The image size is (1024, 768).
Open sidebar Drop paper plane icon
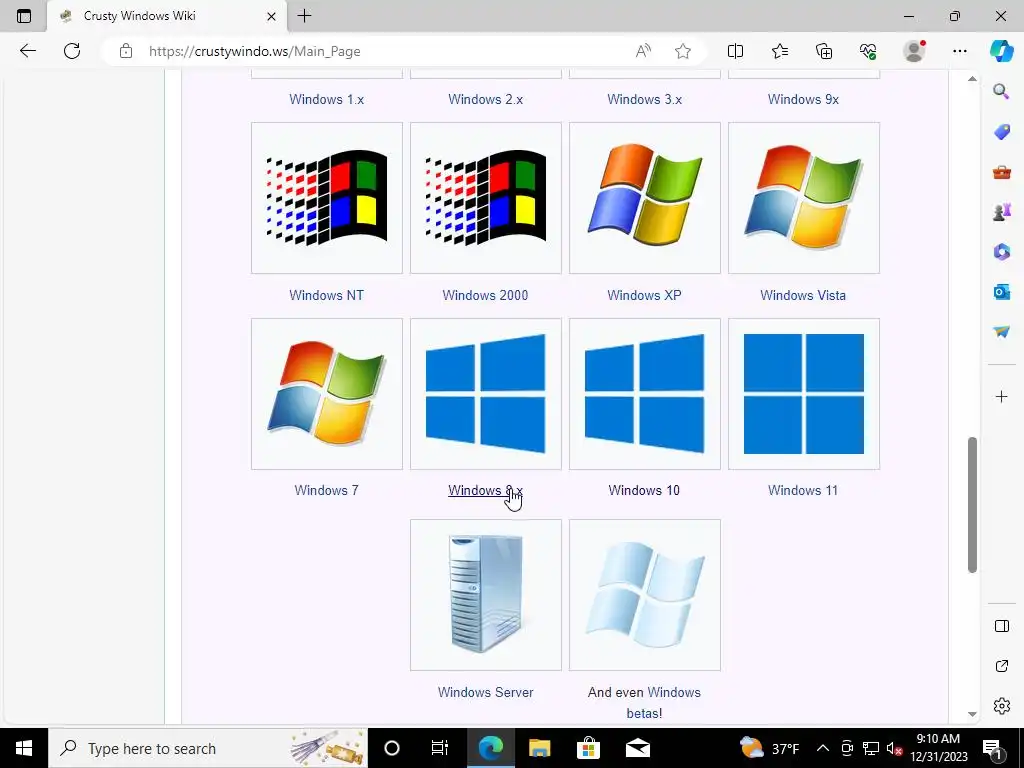(x=1001, y=332)
